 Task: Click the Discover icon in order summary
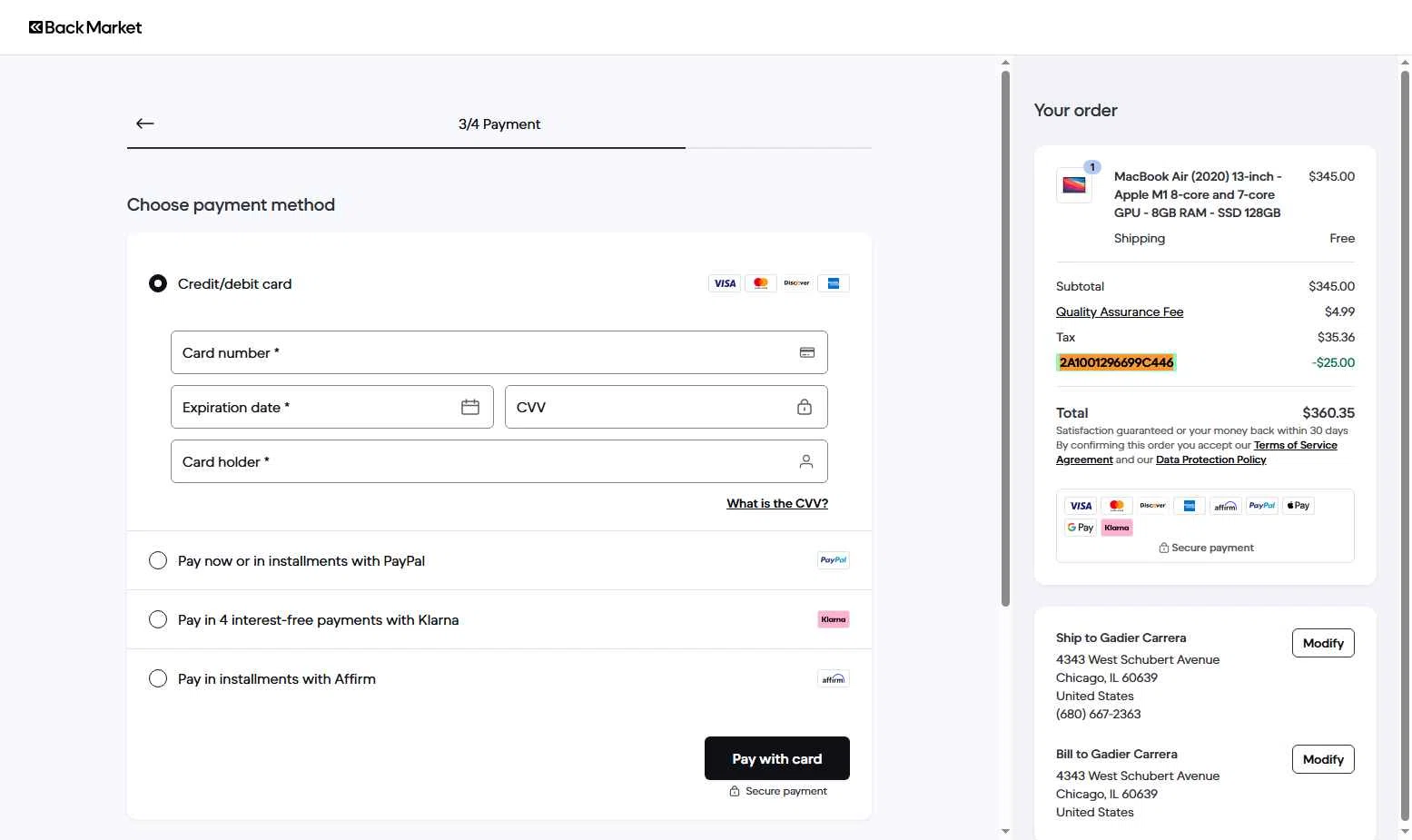pyautogui.click(x=1153, y=506)
